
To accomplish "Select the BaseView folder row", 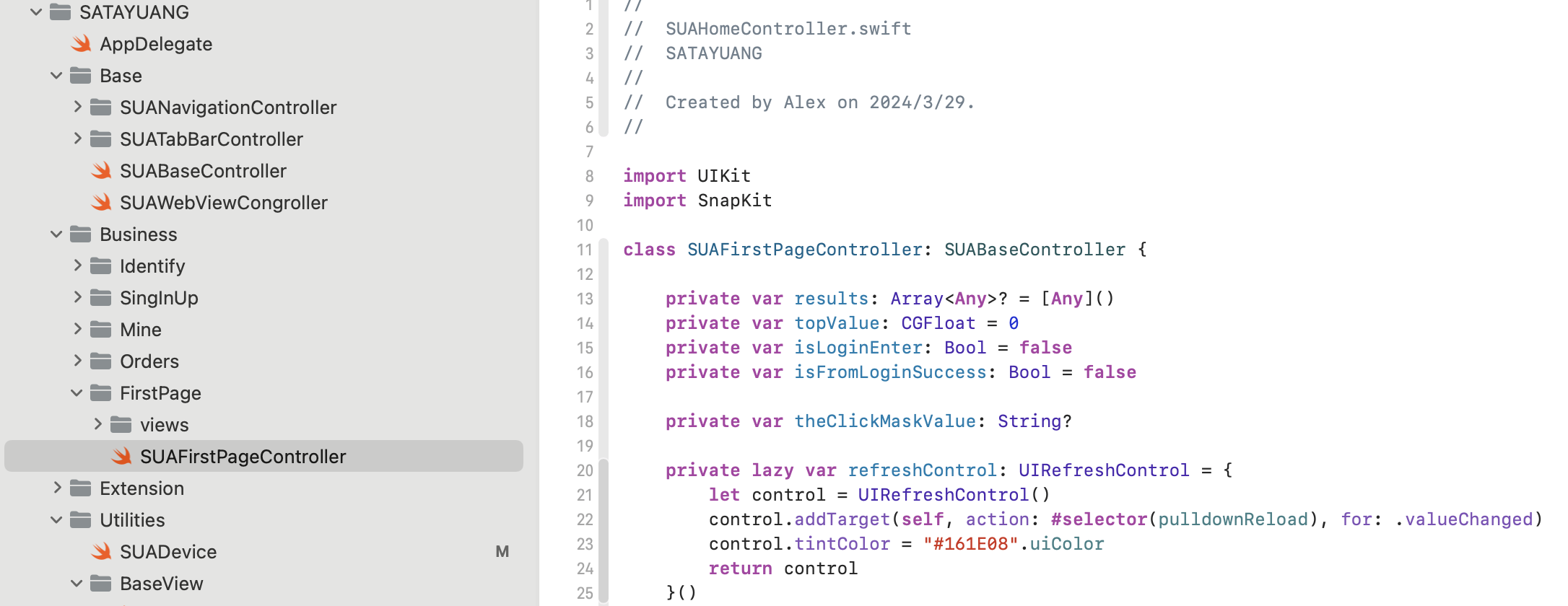I will coord(161,584).
